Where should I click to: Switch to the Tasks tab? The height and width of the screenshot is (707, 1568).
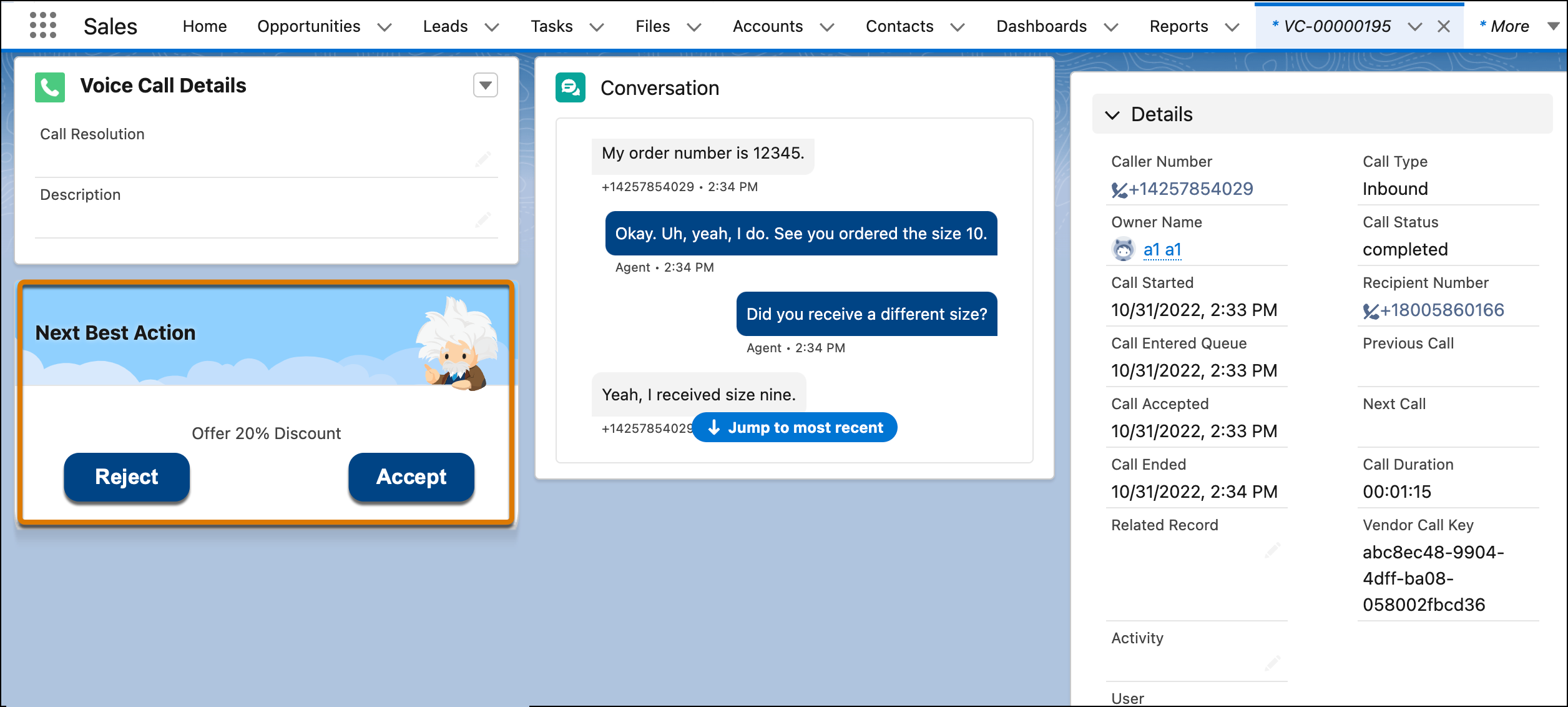552,26
